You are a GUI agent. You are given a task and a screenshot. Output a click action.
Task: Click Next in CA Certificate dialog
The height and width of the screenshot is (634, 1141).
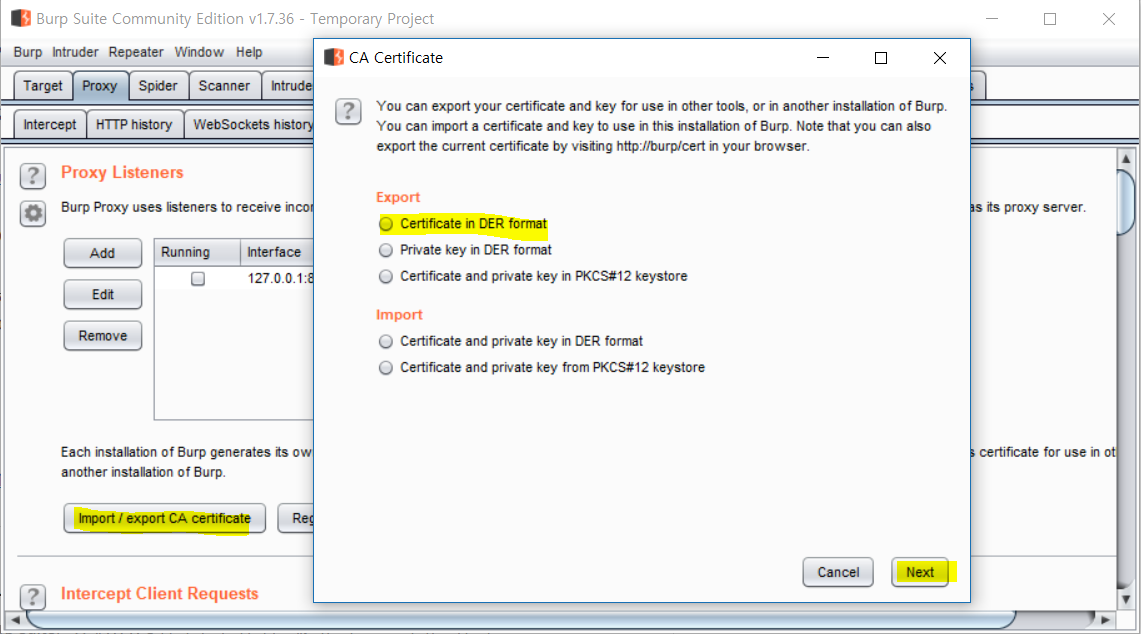pyautogui.click(x=920, y=572)
